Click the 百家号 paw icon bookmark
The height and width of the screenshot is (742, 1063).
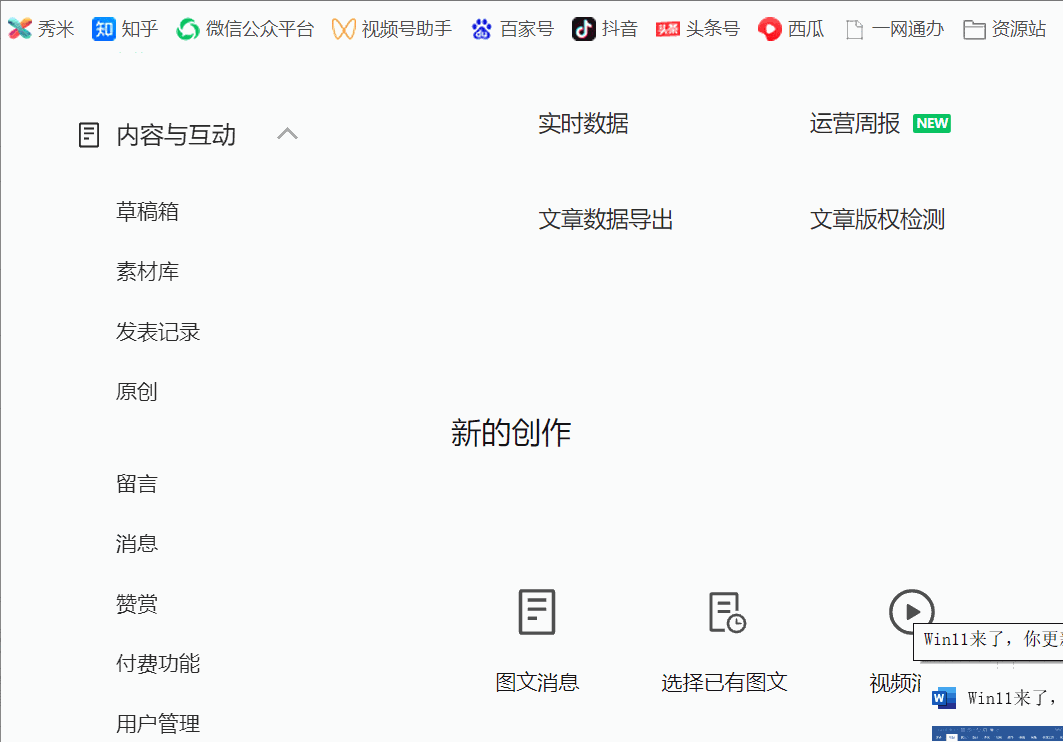point(481,29)
